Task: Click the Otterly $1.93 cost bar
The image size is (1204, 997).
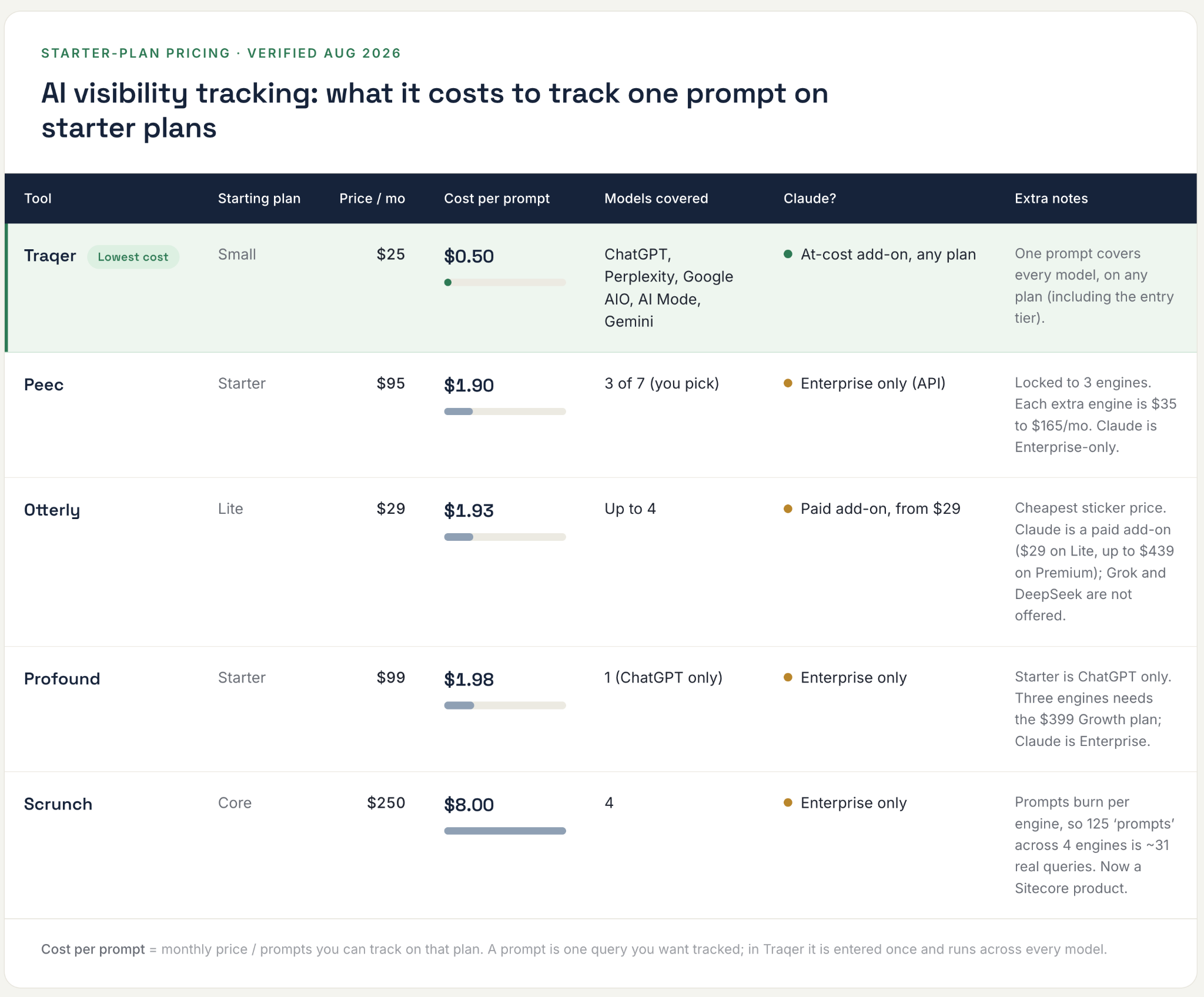Action: pos(505,537)
